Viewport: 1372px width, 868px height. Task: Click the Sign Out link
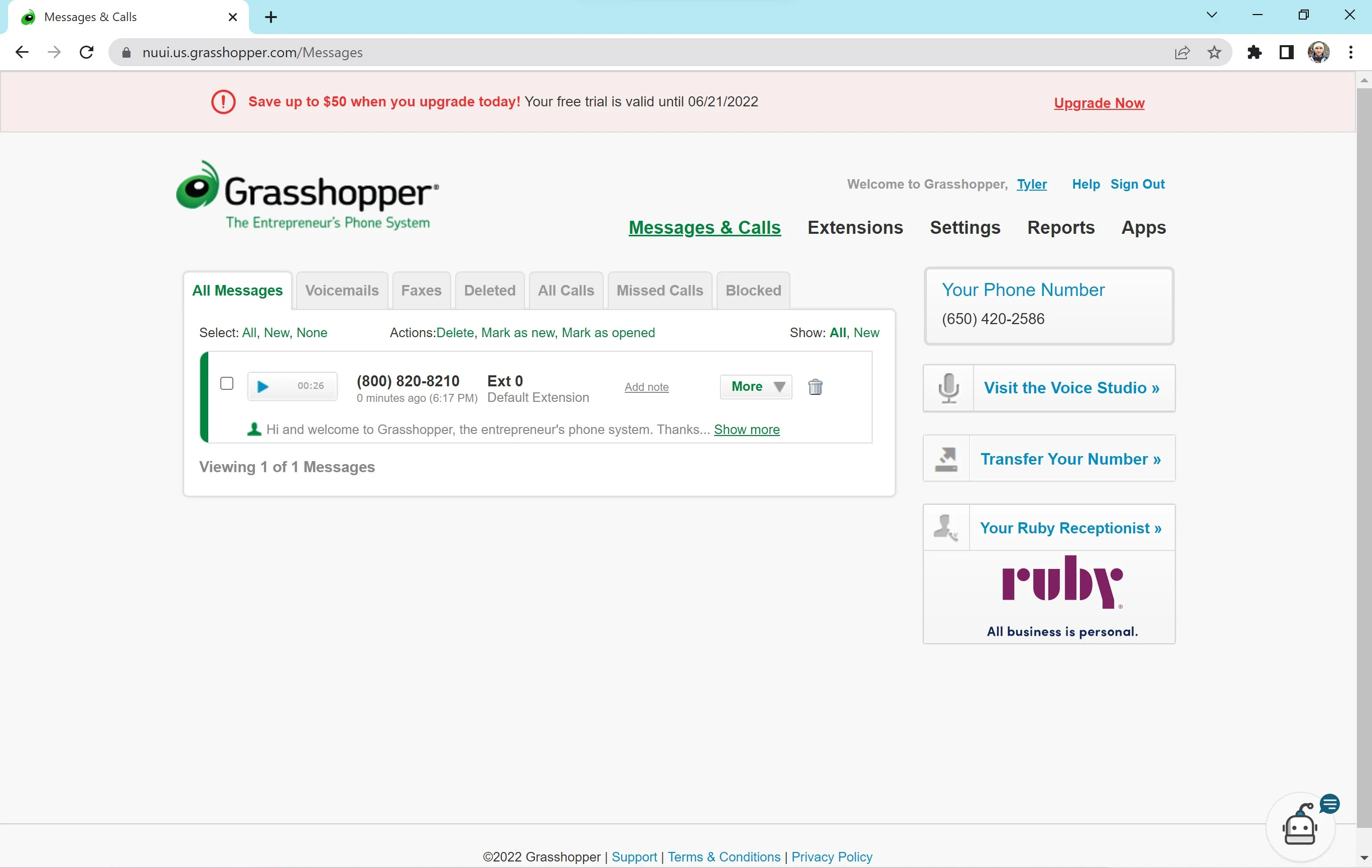1137,184
